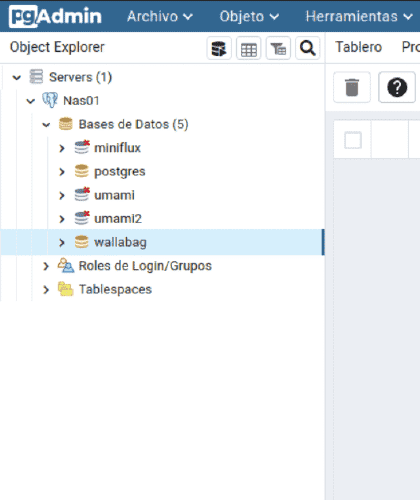Click the Roles de Login/Grupos icon
Screen dimensions: 420x500
coord(66,266)
